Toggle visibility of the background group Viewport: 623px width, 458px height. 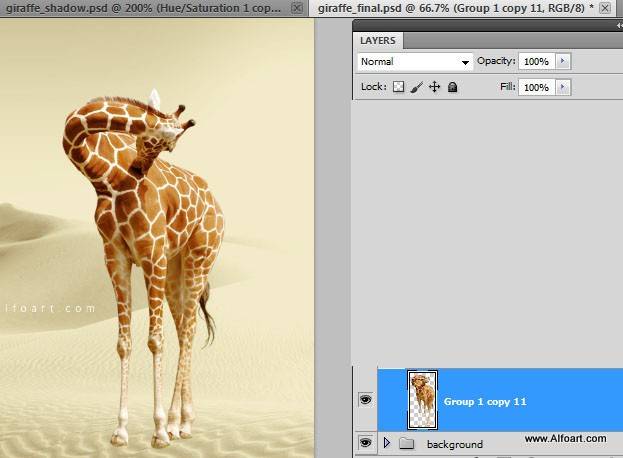(x=365, y=443)
